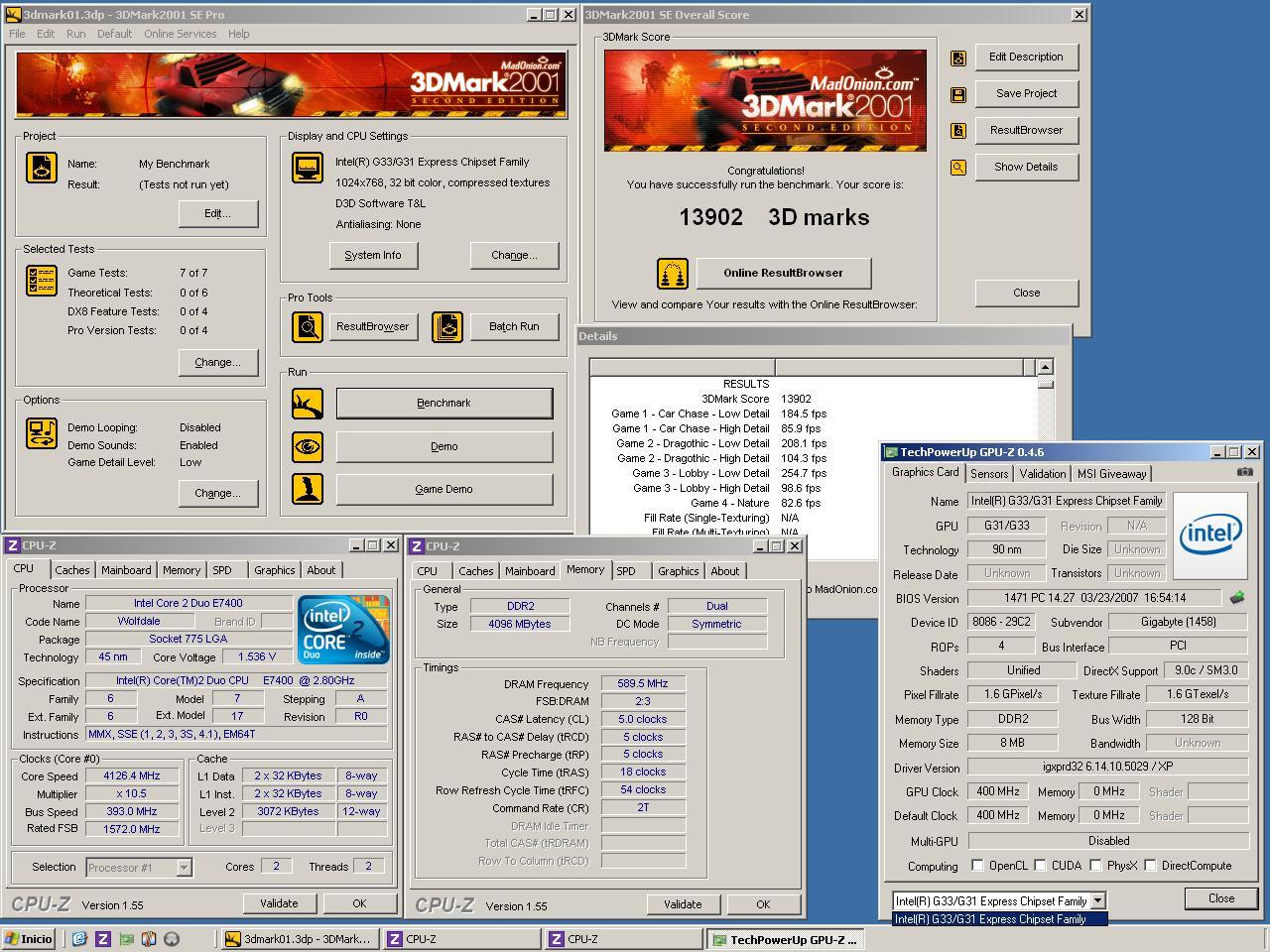Switch to Mainboard tab in left CPU-Z window

click(126, 570)
